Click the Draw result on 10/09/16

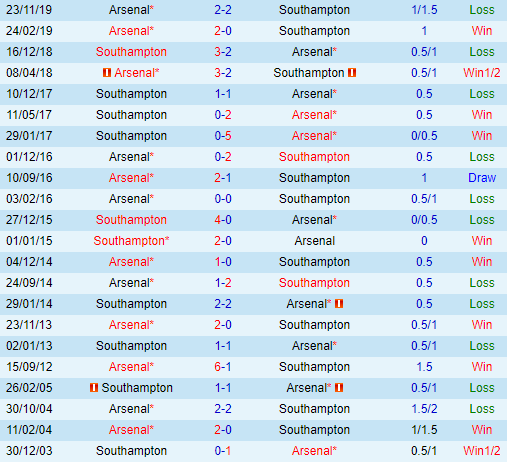pos(482,178)
